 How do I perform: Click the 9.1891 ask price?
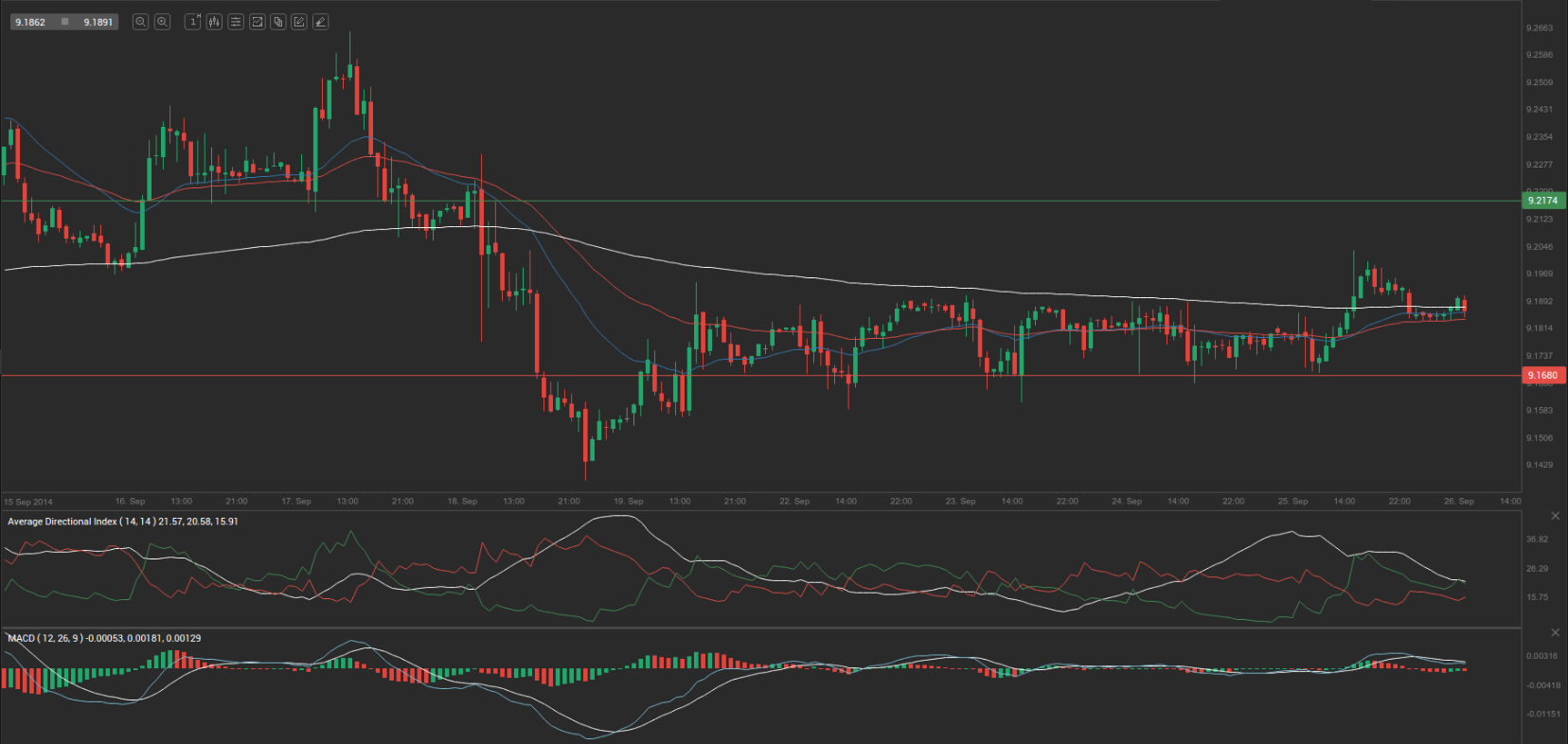[98, 22]
